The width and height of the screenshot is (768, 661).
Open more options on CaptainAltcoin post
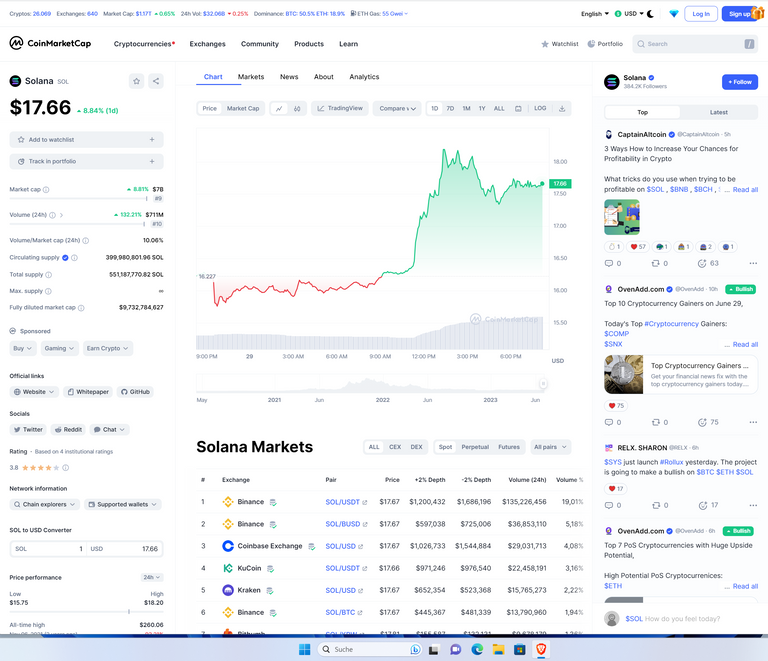point(753,263)
